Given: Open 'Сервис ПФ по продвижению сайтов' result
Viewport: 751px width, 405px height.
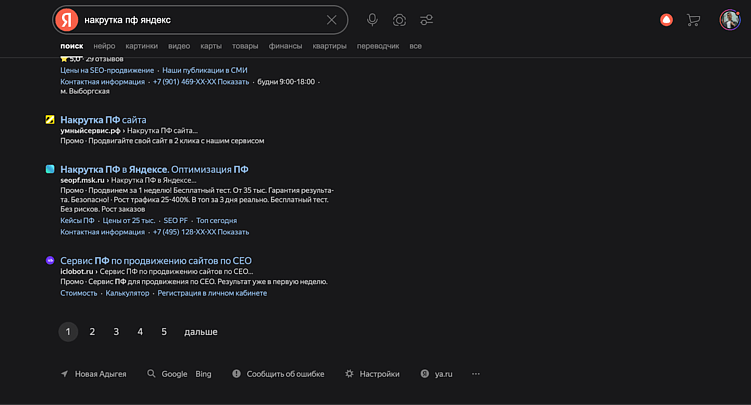Looking at the screenshot, I should 154,260.
